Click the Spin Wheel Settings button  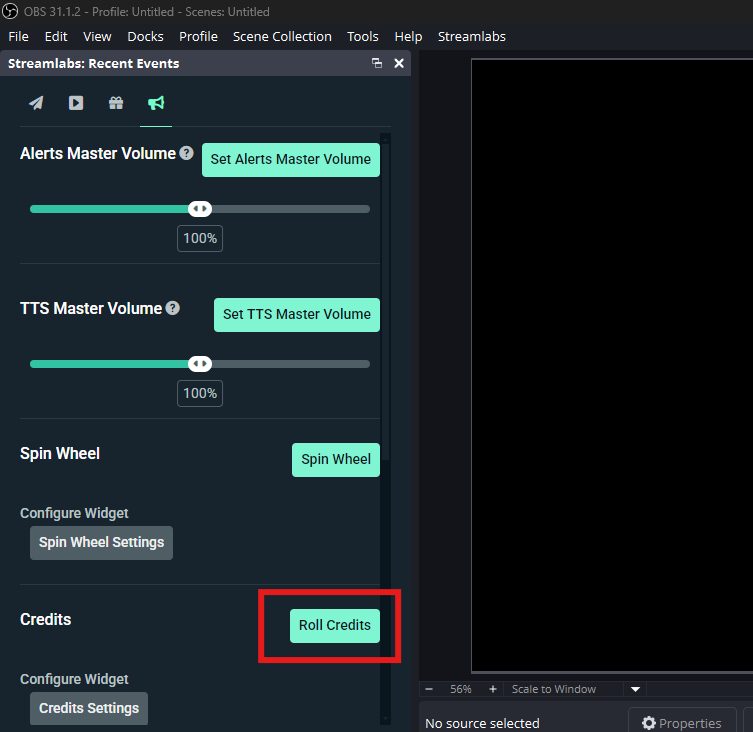[x=101, y=542]
